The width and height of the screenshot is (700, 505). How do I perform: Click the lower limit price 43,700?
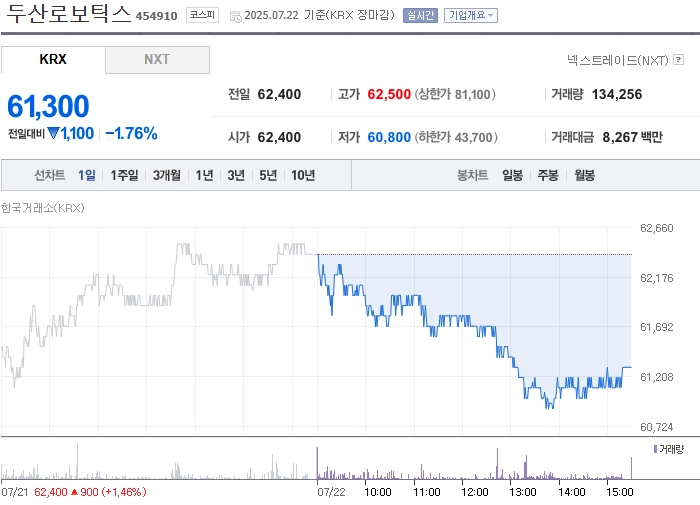point(474,137)
